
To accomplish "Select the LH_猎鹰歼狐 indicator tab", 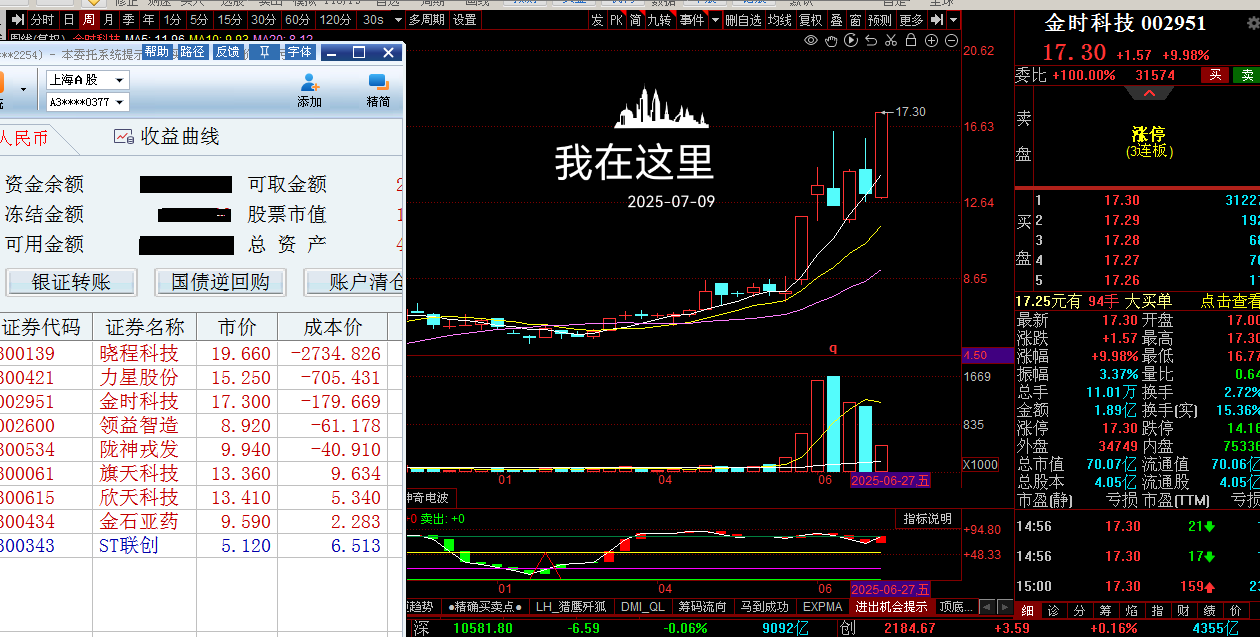I will pos(571,606).
